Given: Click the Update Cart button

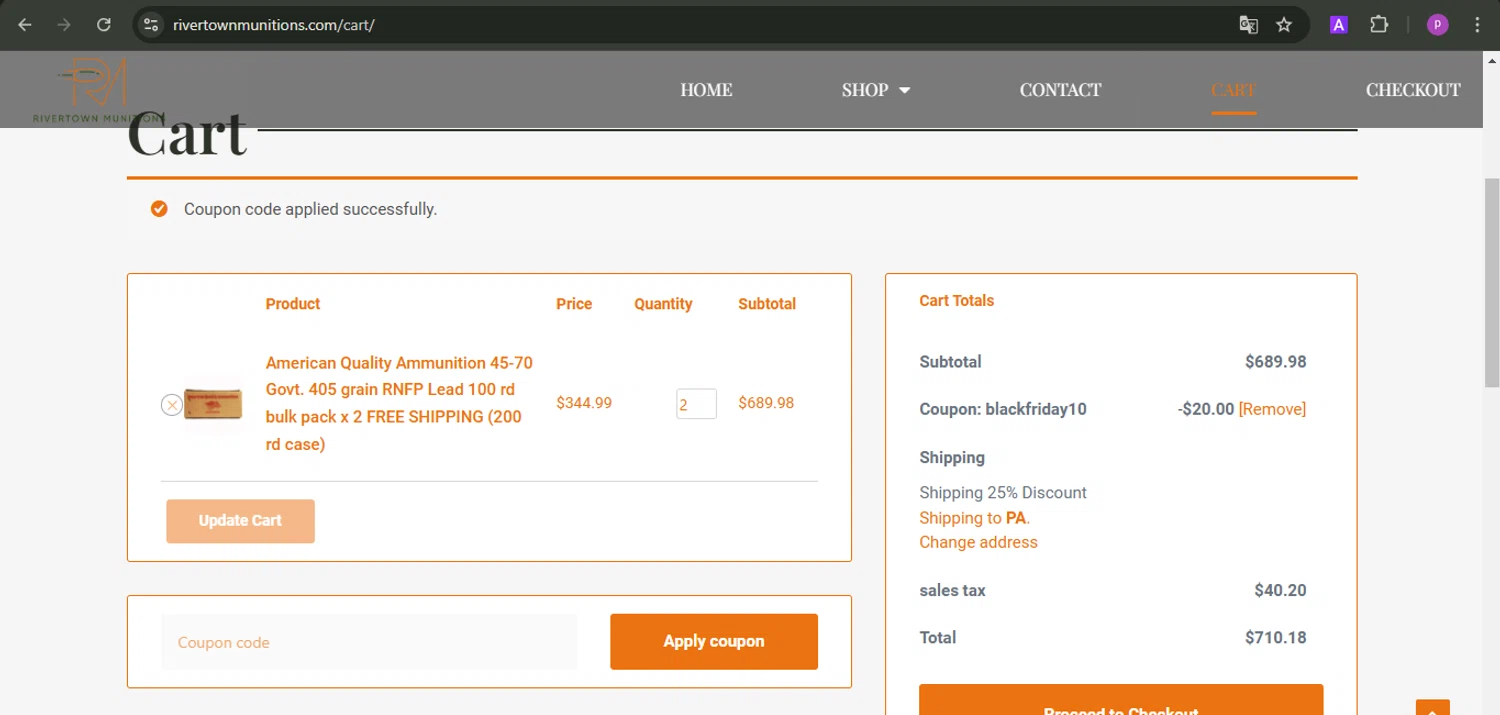Looking at the screenshot, I should 240,521.
